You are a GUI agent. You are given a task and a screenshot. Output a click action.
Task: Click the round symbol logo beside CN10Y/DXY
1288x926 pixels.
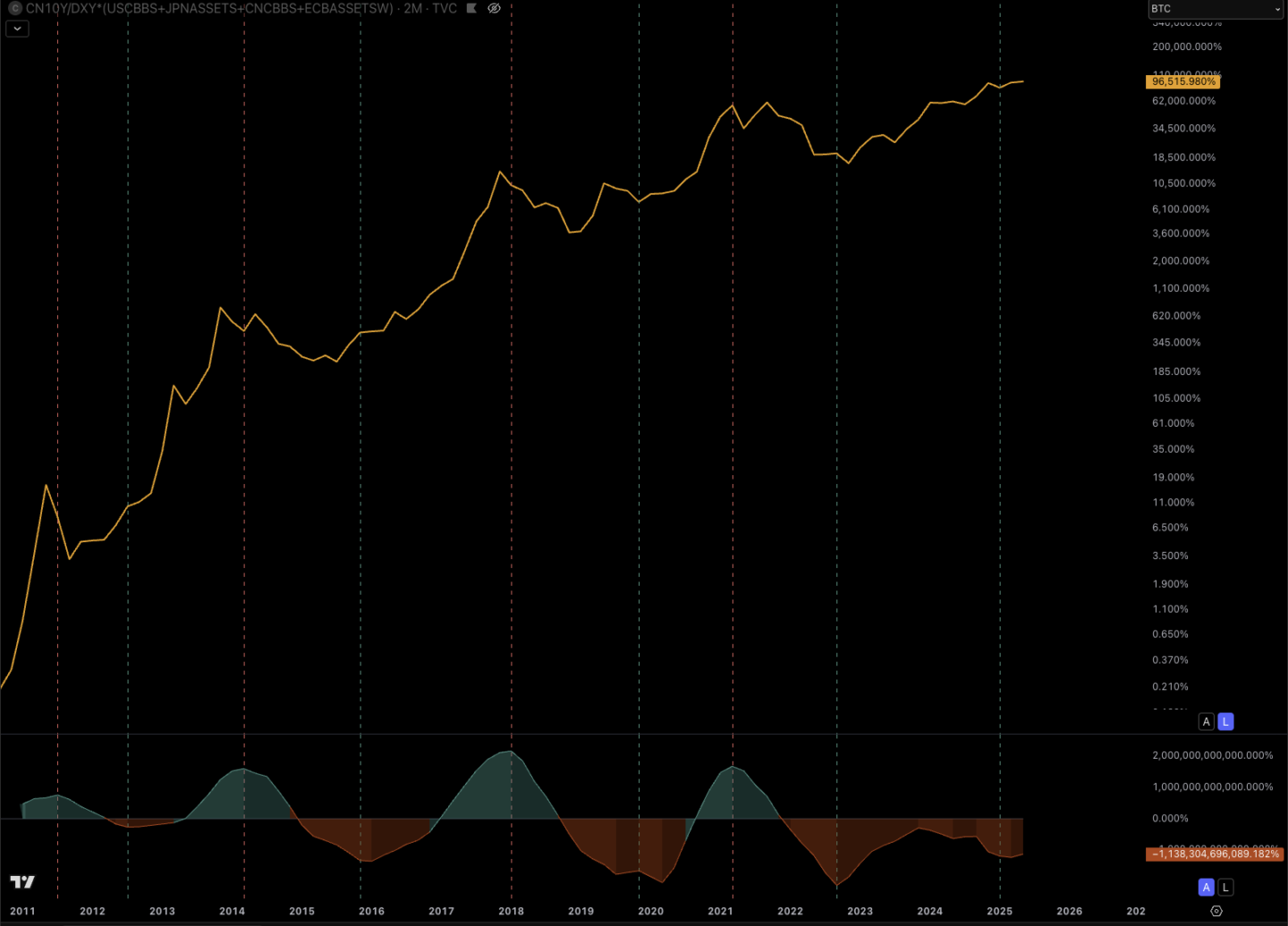coord(14,8)
